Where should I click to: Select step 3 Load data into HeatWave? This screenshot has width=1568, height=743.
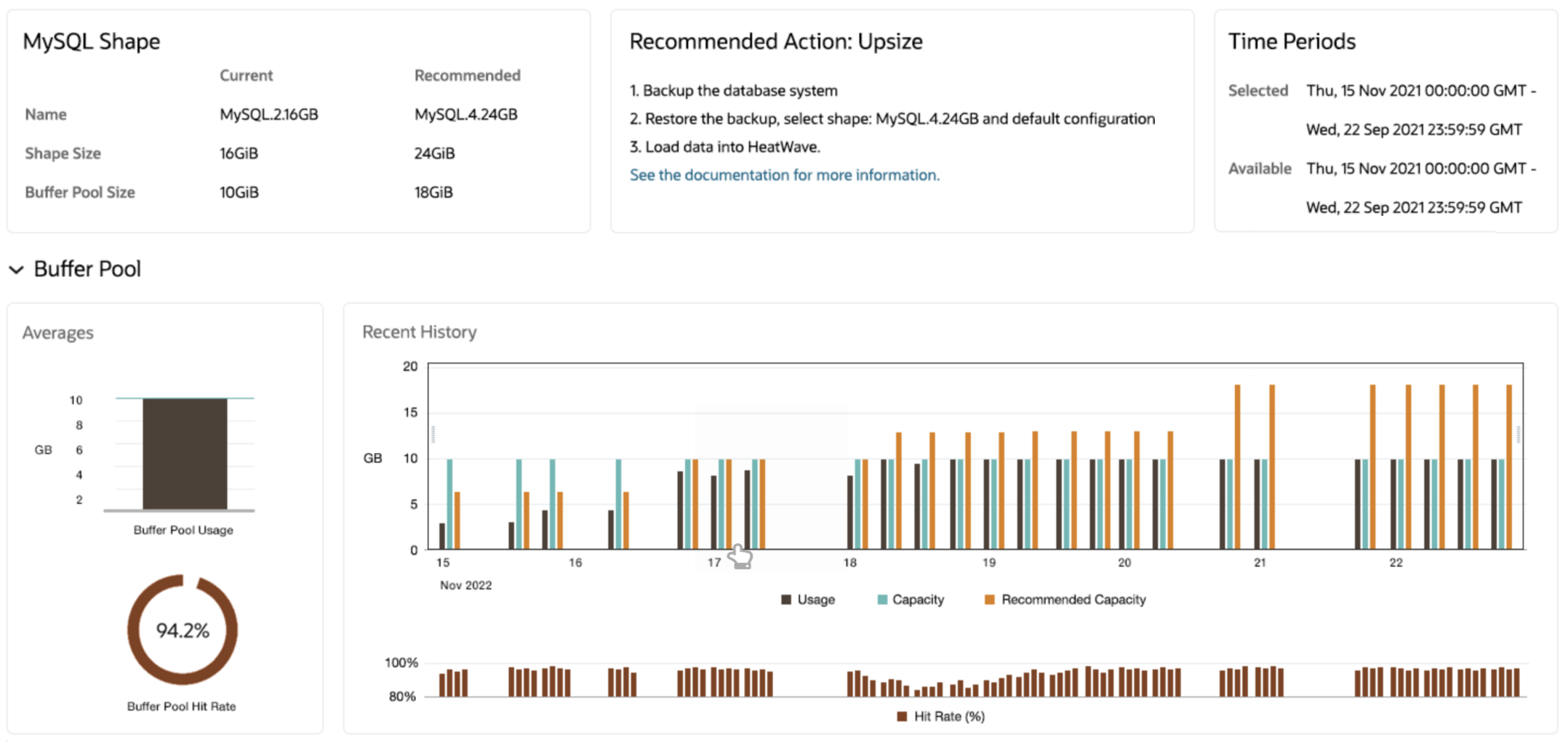pos(725,147)
